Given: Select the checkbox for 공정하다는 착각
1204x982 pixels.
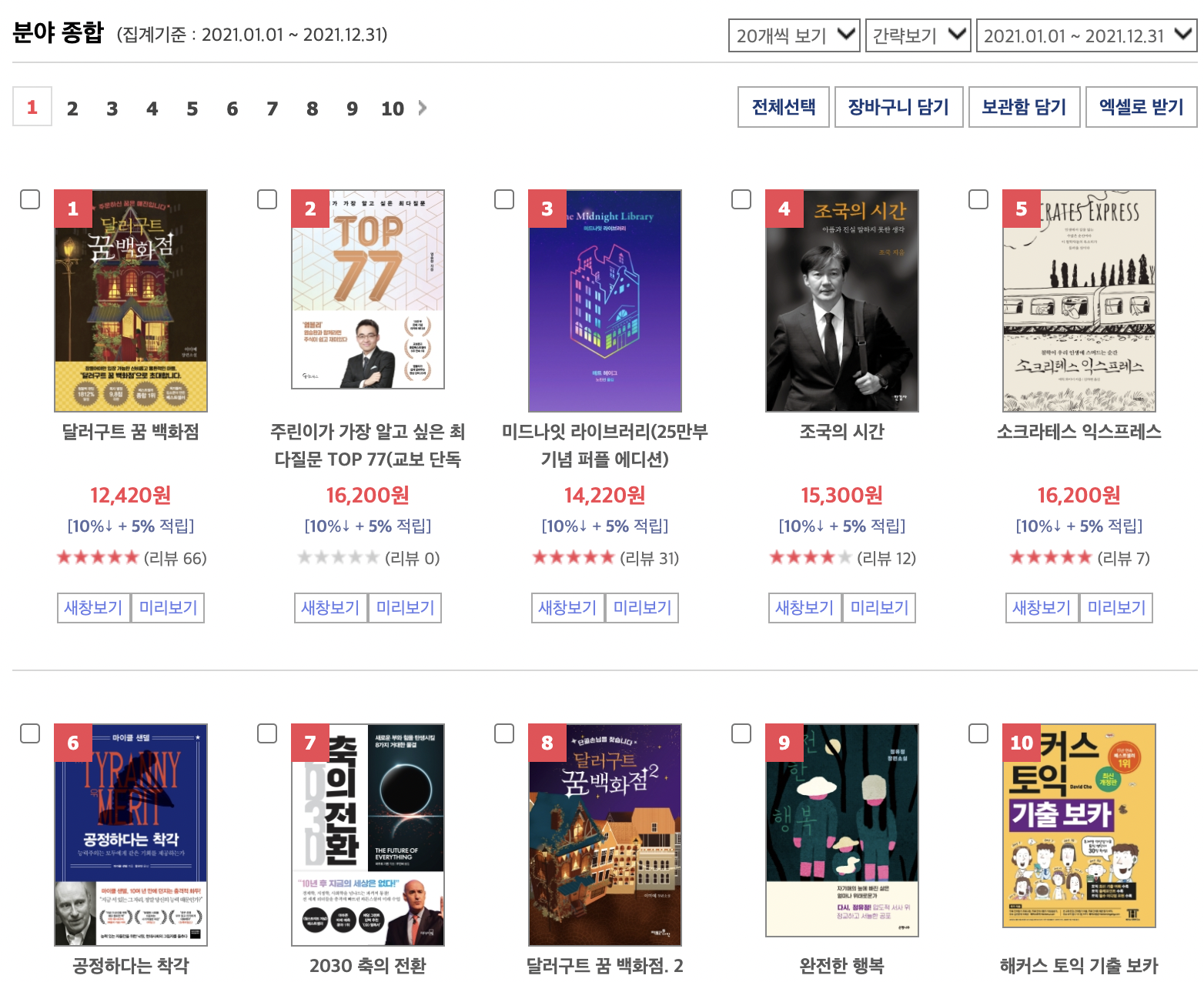Looking at the screenshot, I should pos(30,733).
